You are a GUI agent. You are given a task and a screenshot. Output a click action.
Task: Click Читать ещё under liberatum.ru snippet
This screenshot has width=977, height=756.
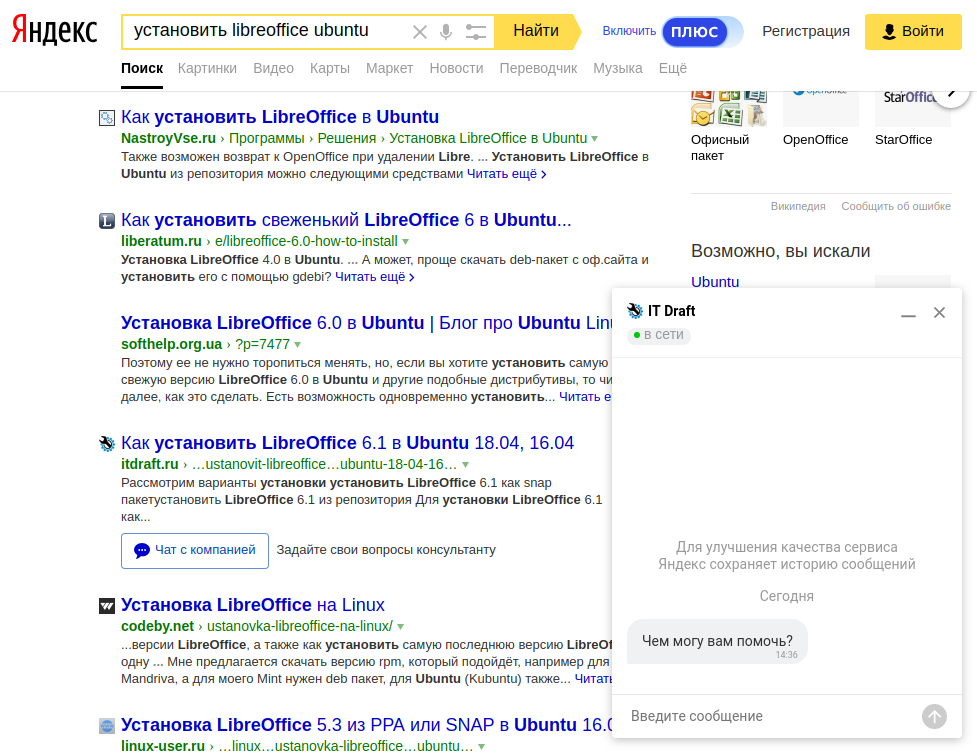[374, 277]
